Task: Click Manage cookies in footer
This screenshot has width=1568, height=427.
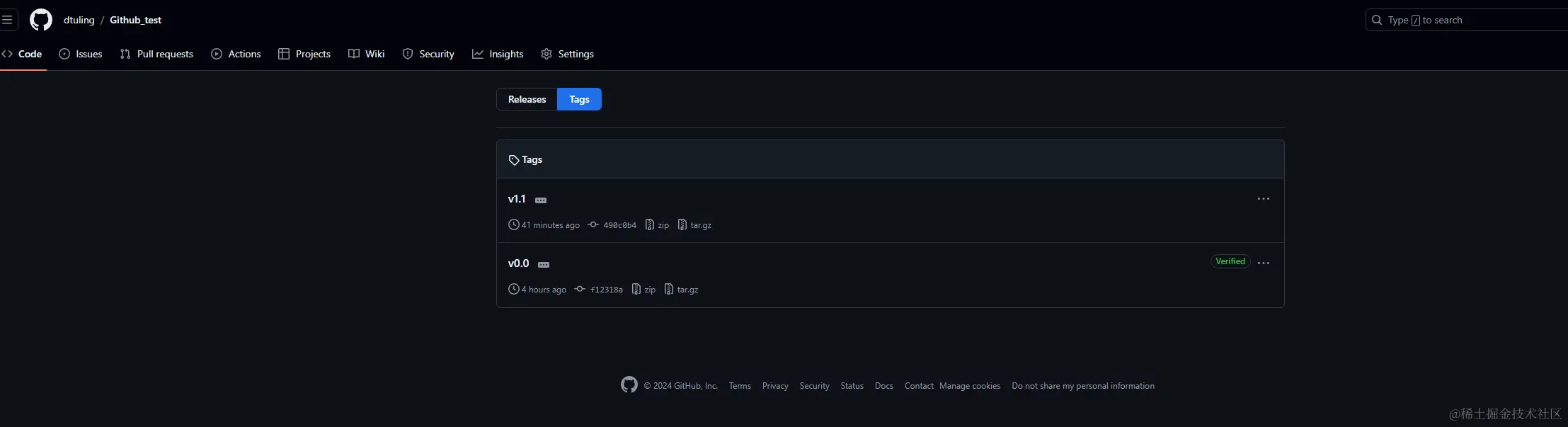Action: click(x=970, y=386)
